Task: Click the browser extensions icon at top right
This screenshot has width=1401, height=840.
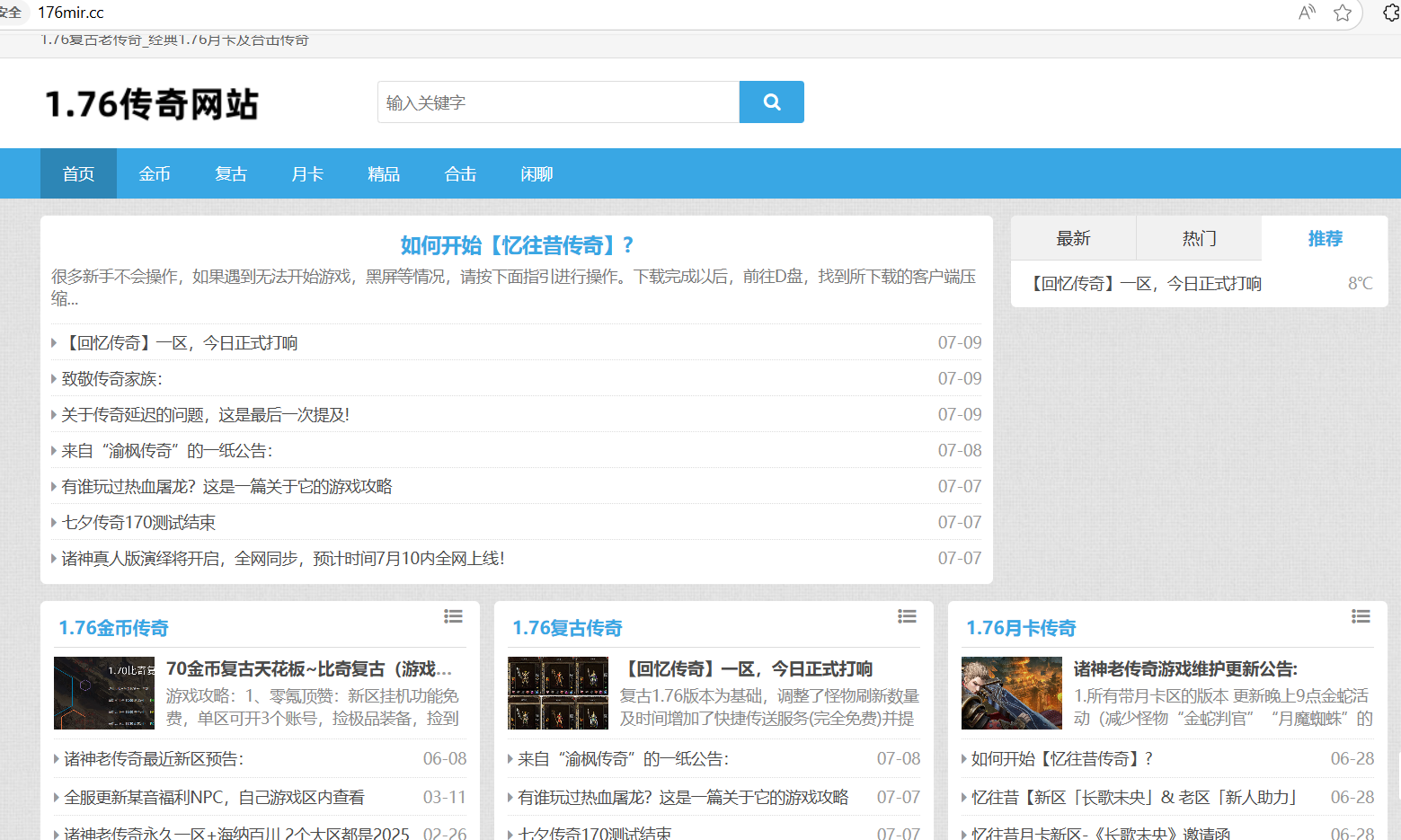Action: coord(1391,13)
